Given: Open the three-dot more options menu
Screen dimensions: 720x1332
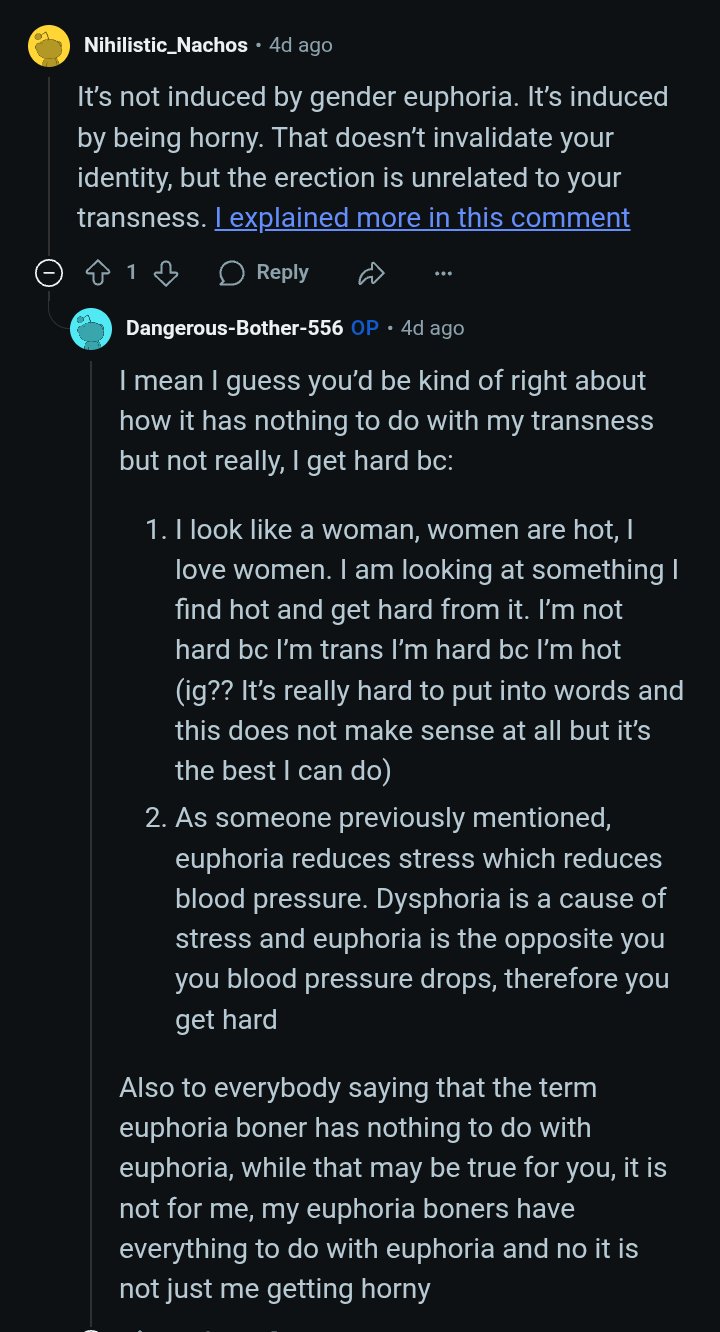Looking at the screenshot, I should (443, 273).
